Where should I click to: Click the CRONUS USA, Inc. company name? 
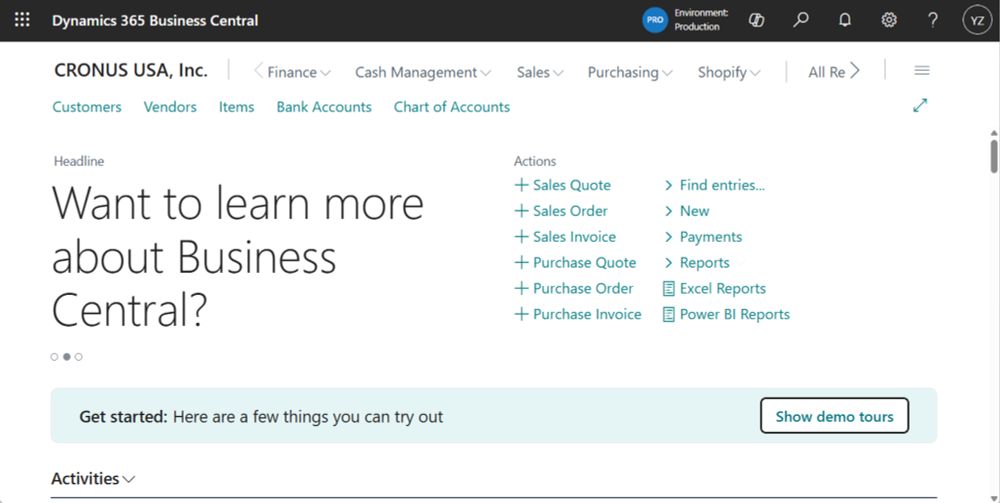131,70
